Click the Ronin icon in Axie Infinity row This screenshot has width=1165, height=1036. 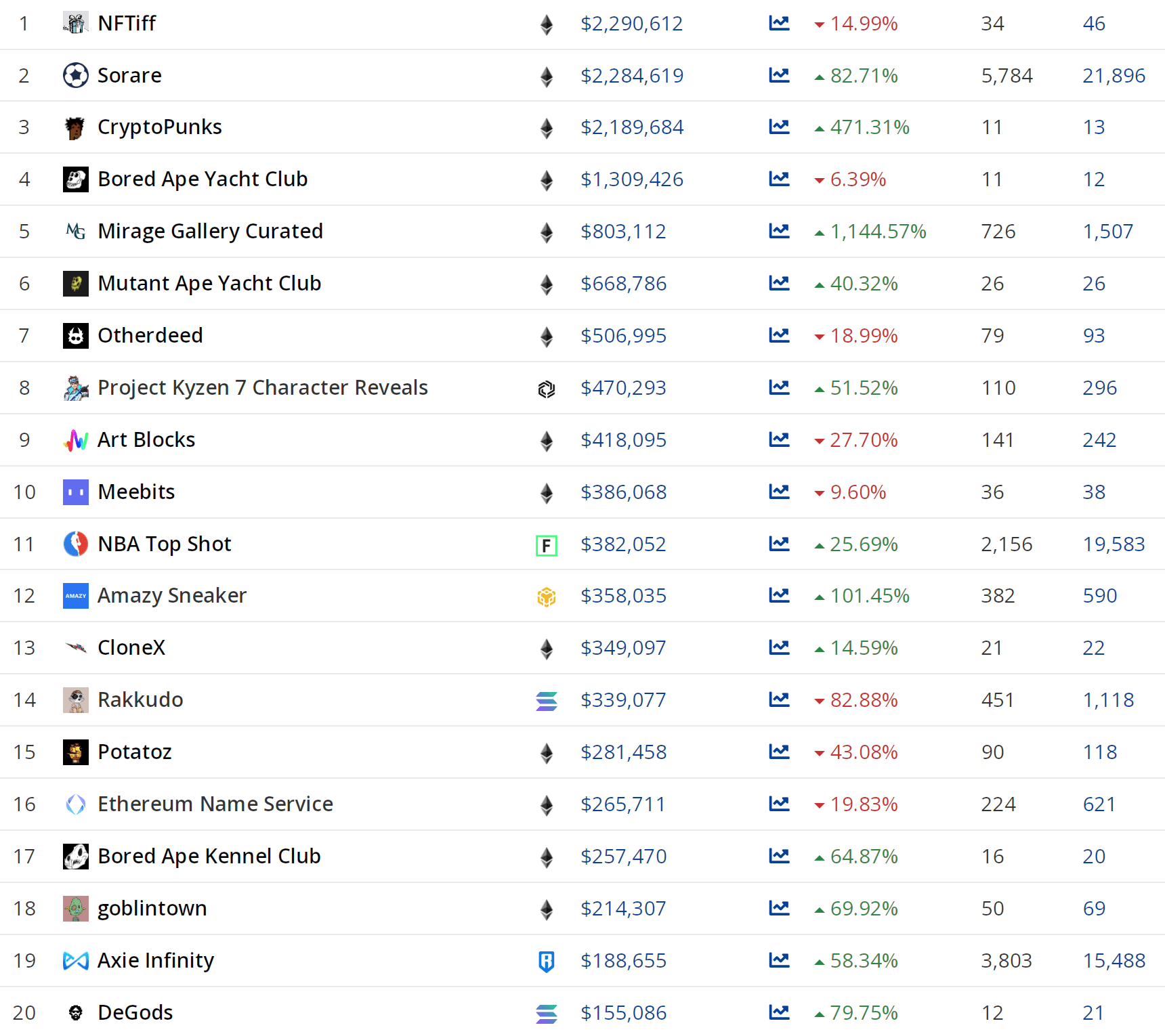tap(547, 962)
